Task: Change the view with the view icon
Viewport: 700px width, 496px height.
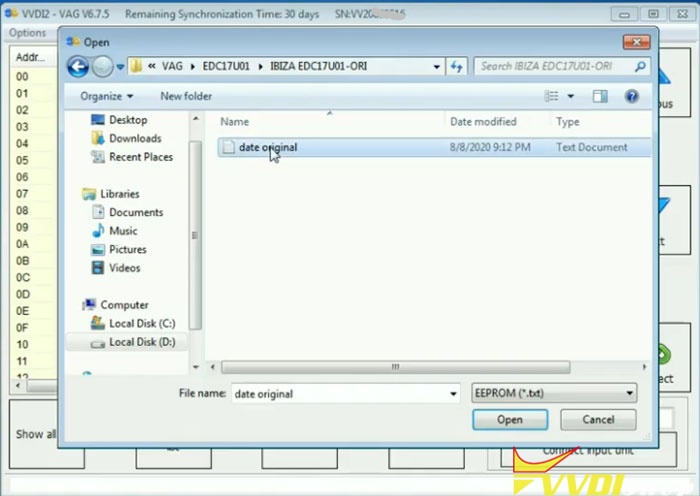Action: tap(551, 96)
